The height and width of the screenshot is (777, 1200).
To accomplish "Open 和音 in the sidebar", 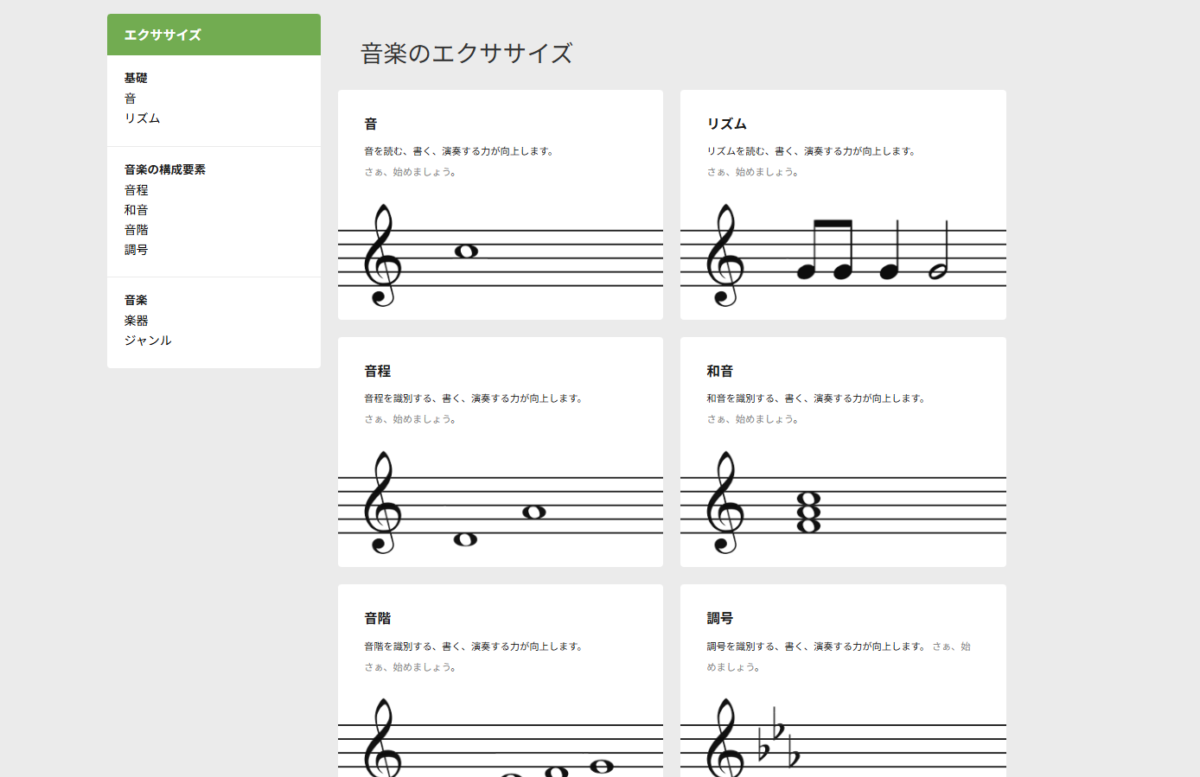I will coord(136,210).
